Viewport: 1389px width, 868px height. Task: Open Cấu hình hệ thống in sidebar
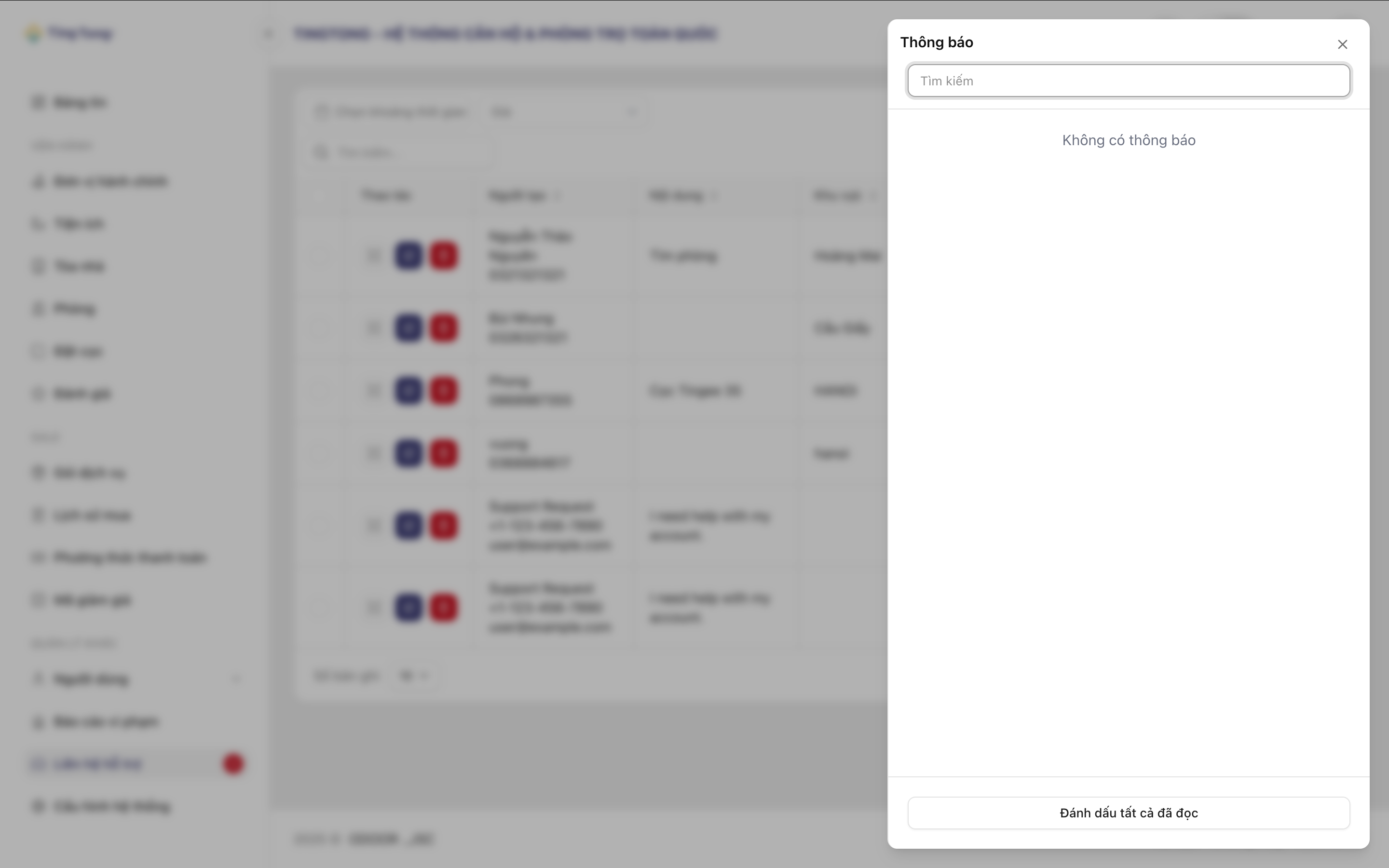[x=111, y=807]
